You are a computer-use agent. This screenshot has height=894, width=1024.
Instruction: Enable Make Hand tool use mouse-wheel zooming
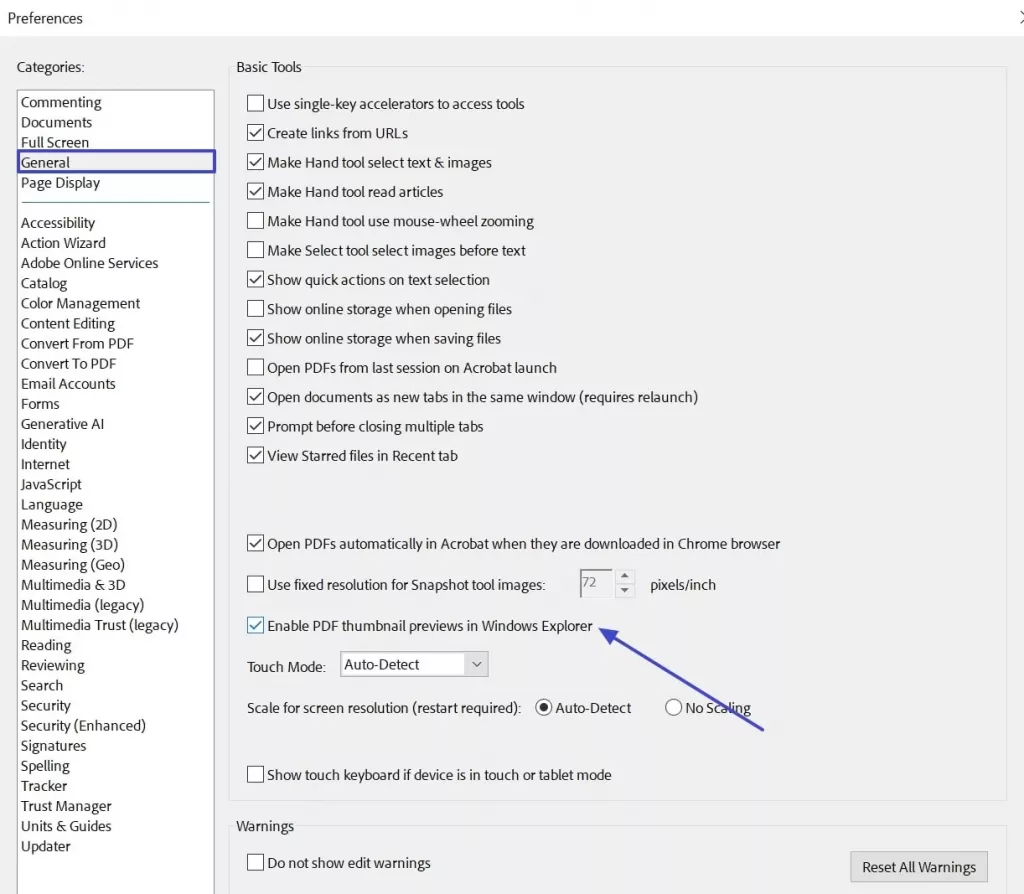255,221
